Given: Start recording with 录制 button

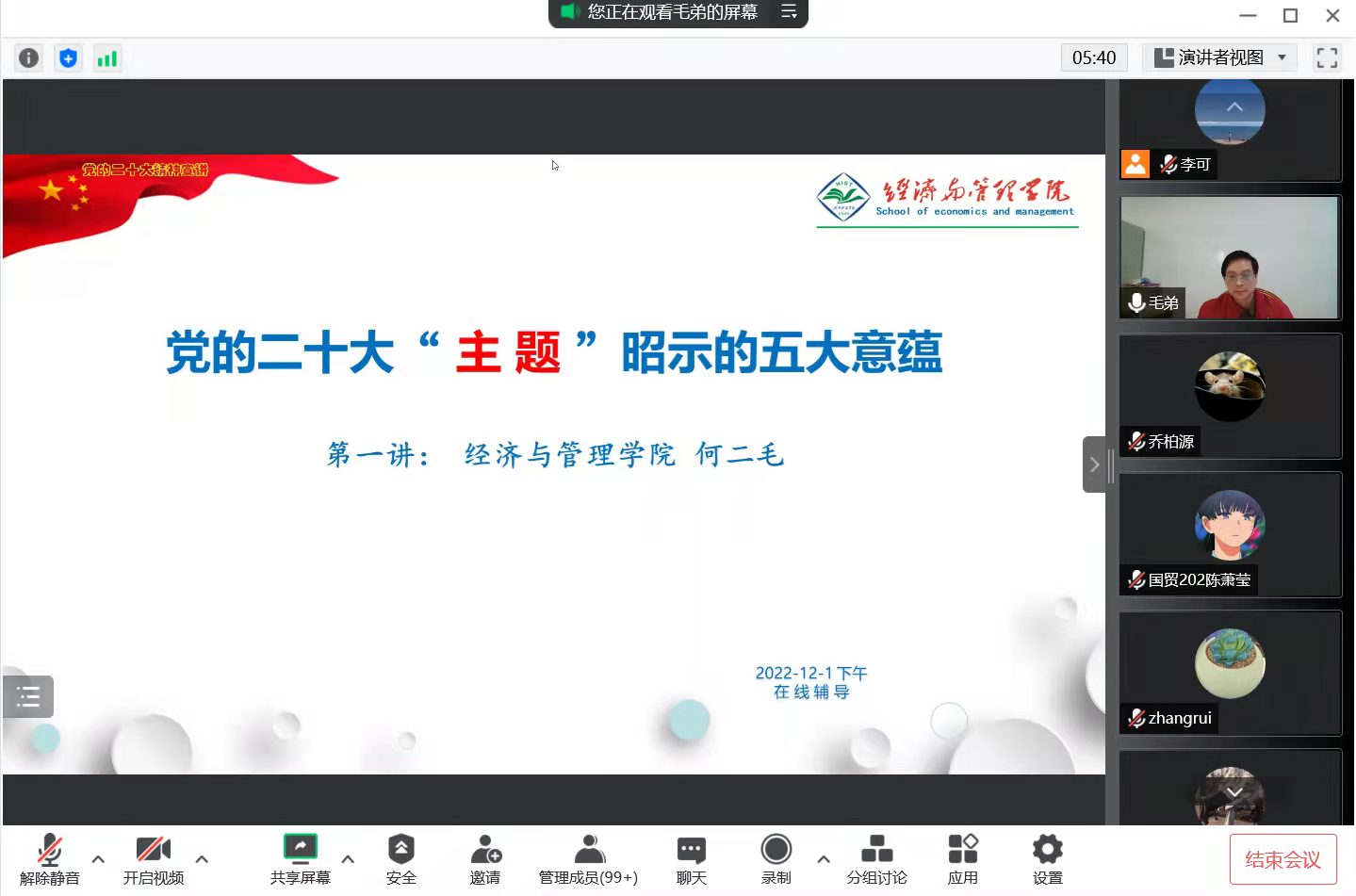Looking at the screenshot, I should click(776, 858).
